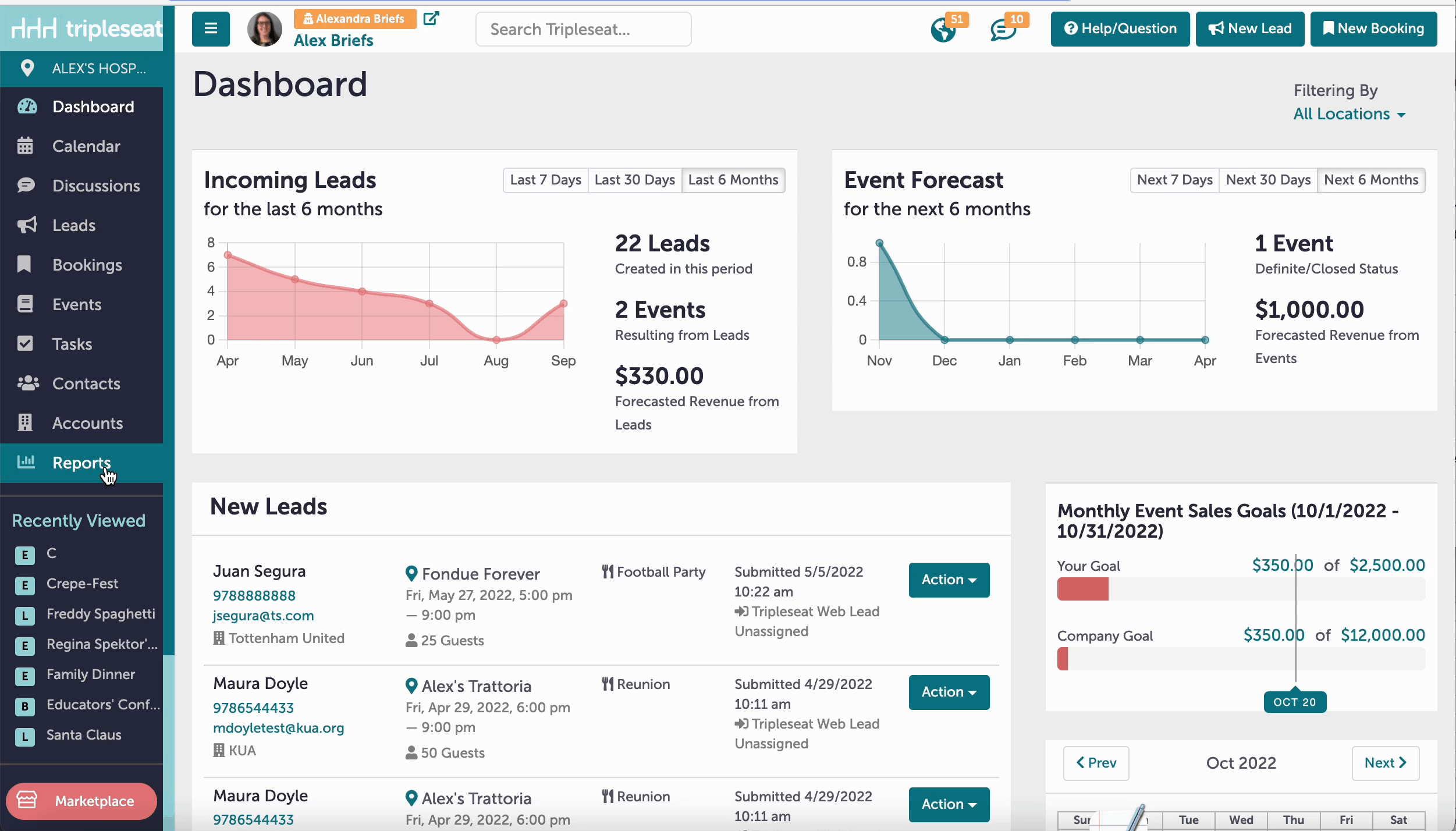This screenshot has width=1456, height=831.
Task: Open Action dropdown for Juan Segura lead
Action: tap(949, 580)
